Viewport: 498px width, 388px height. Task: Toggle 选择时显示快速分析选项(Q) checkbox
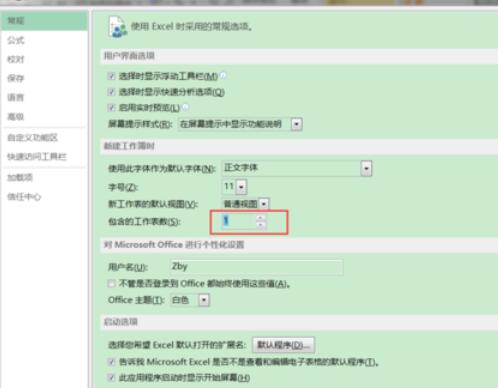click(x=111, y=92)
